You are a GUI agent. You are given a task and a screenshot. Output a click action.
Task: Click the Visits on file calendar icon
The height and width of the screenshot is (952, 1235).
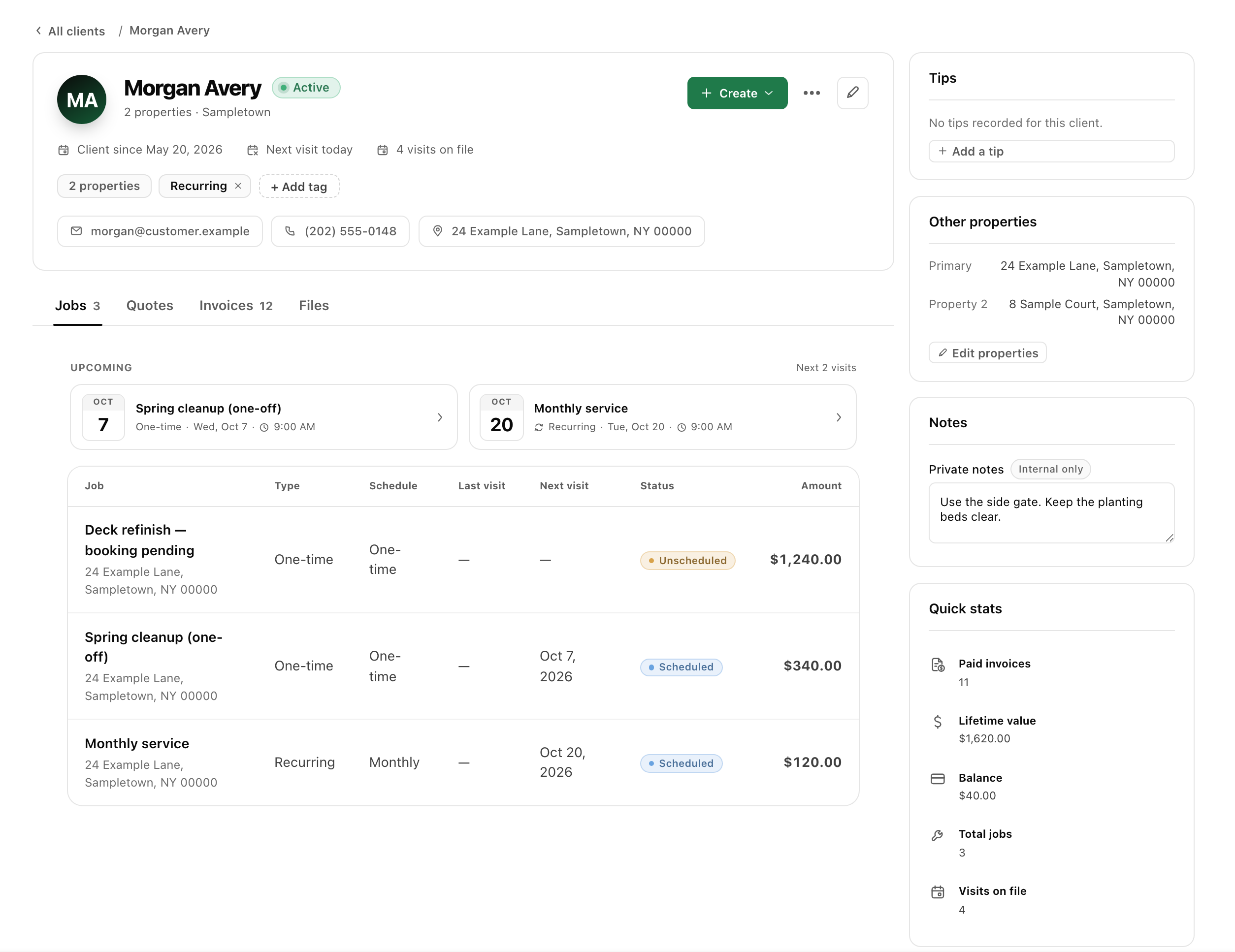pyautogui.click(x=938, y=892)
